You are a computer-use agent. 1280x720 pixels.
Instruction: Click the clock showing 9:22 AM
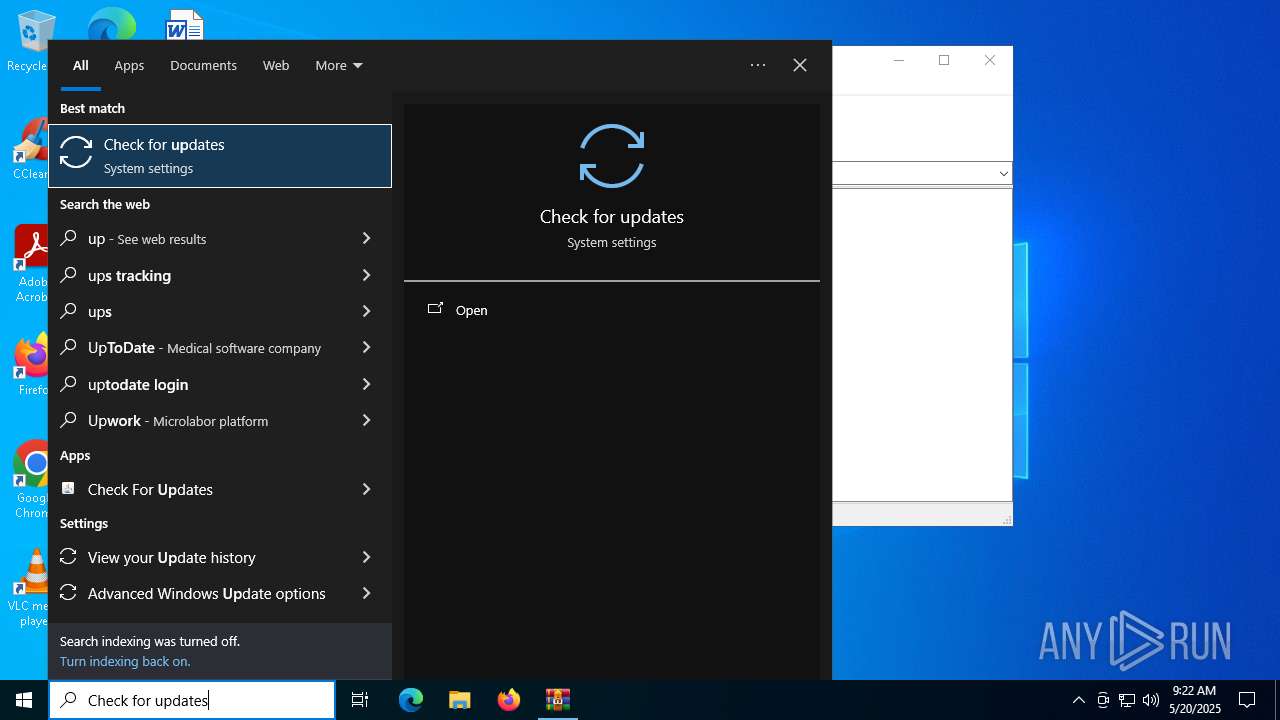click(1194, 691)
